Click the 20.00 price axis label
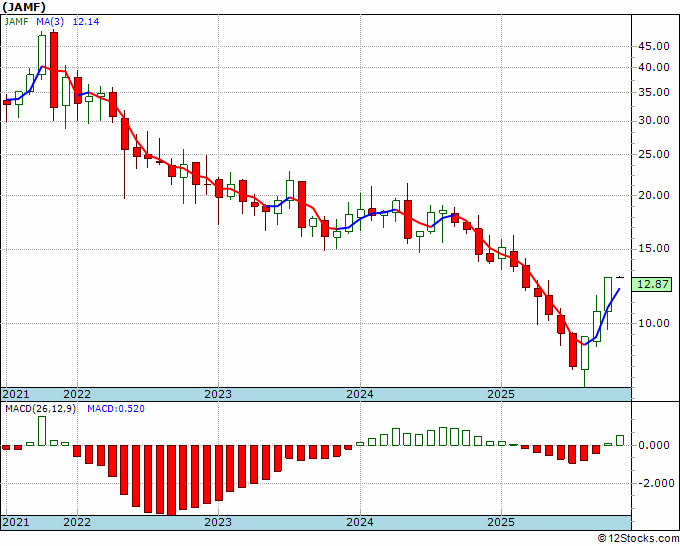Screen dimensions: 680x546 pos(654,196)
